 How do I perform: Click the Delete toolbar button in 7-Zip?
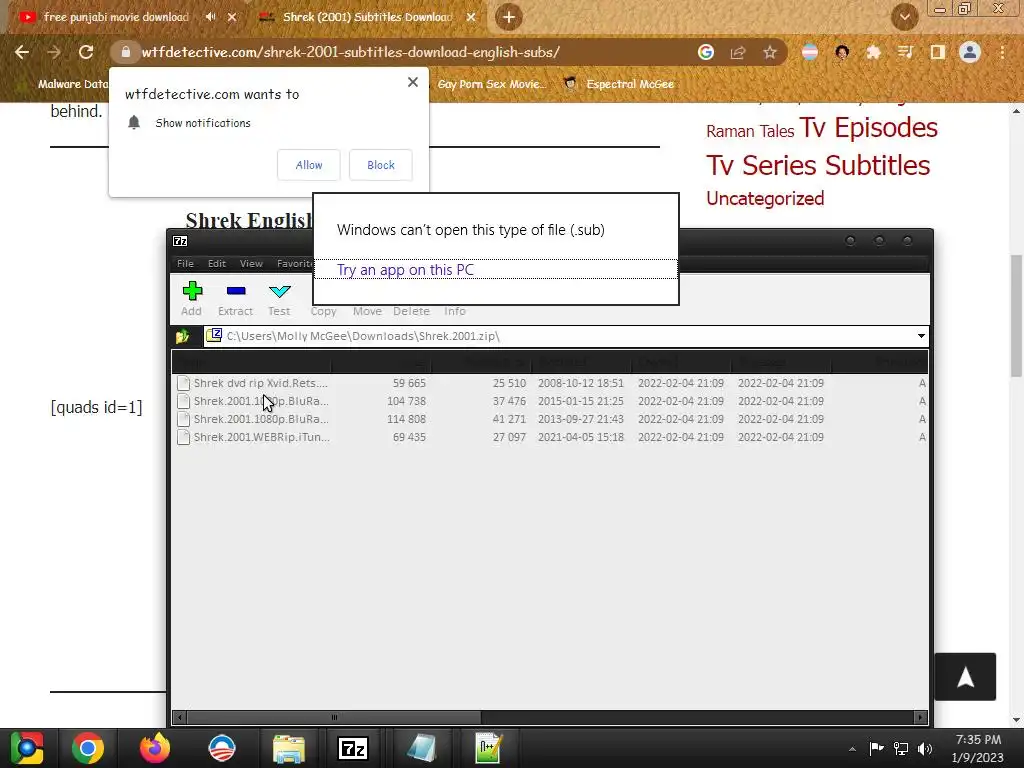(x=411, y=311)
